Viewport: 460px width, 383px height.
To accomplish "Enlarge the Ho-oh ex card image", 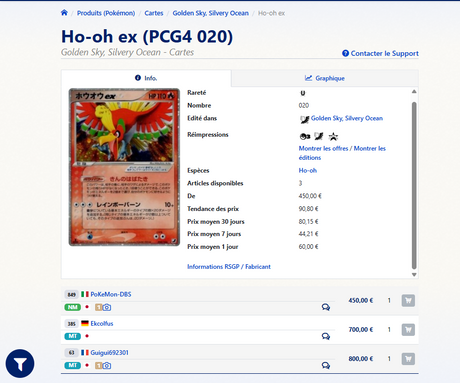I will pyautogui.click(x=124, y=167).
